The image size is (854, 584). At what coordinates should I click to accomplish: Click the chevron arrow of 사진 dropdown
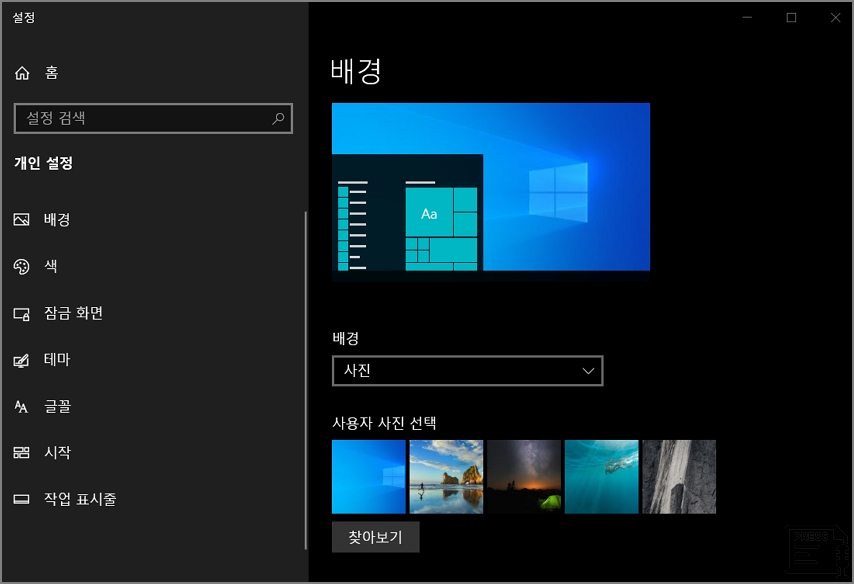[x=588, y=371]
